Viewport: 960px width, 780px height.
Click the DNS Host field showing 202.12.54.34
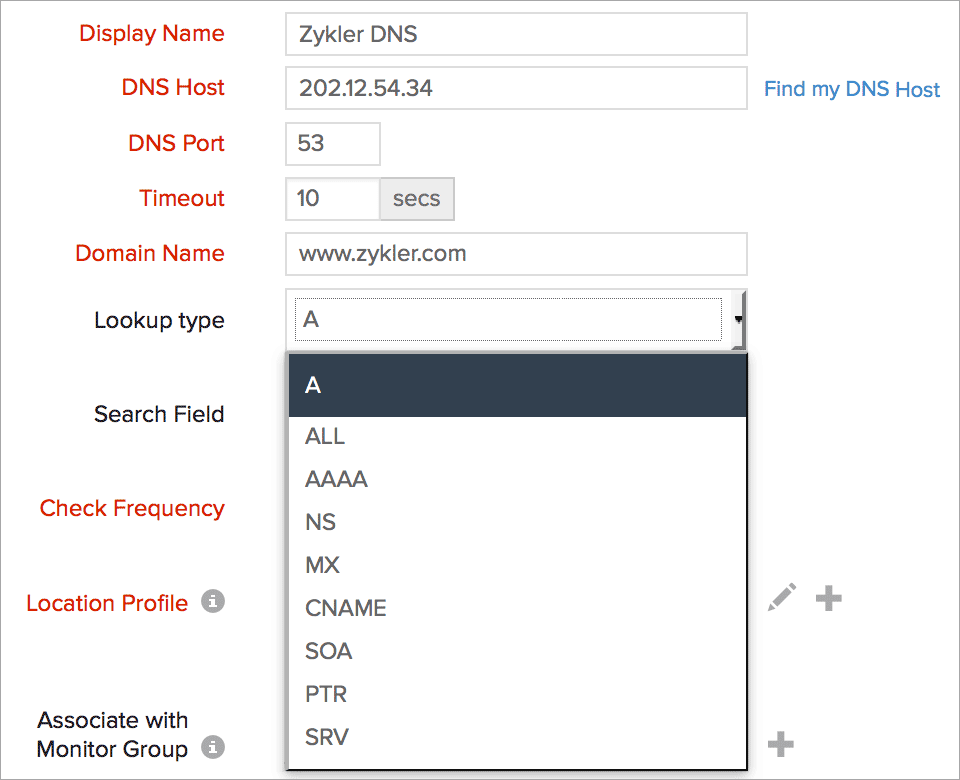tap(516, 88)
